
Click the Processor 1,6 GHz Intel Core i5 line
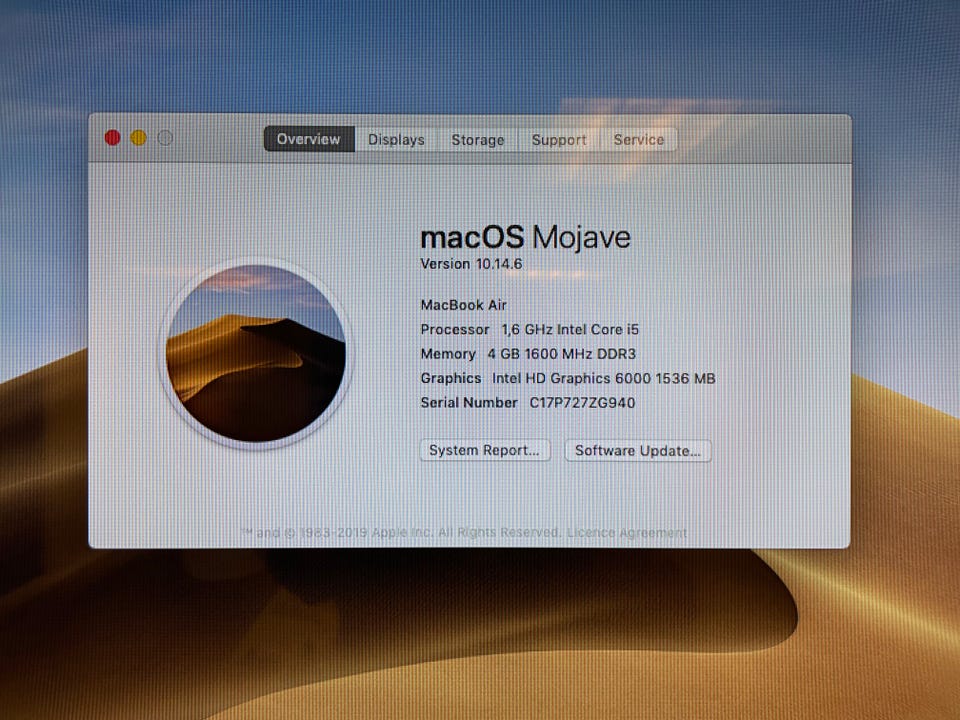pyautogui.click(x=530, y=329)
